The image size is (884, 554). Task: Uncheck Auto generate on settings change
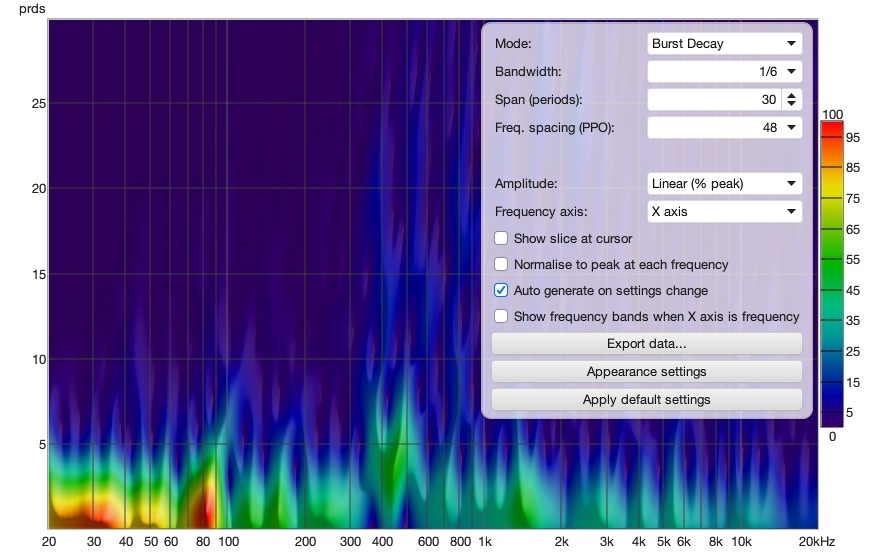coord(501,290)
